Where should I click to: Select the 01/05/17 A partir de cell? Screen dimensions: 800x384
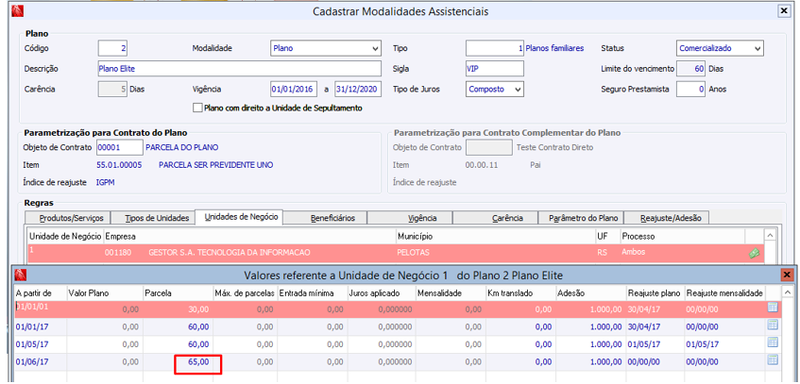coord(41,344)
